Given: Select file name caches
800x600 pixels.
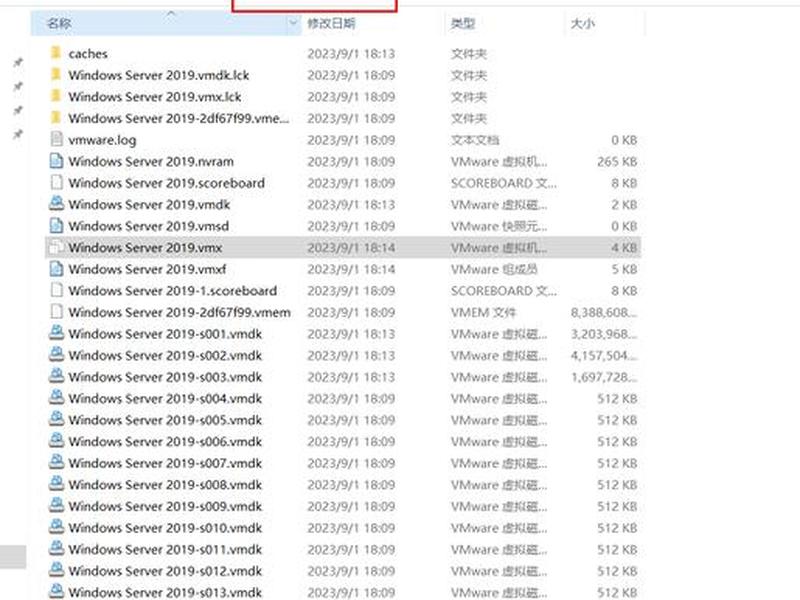Looking at the screenshot, I should pos(88,54).
